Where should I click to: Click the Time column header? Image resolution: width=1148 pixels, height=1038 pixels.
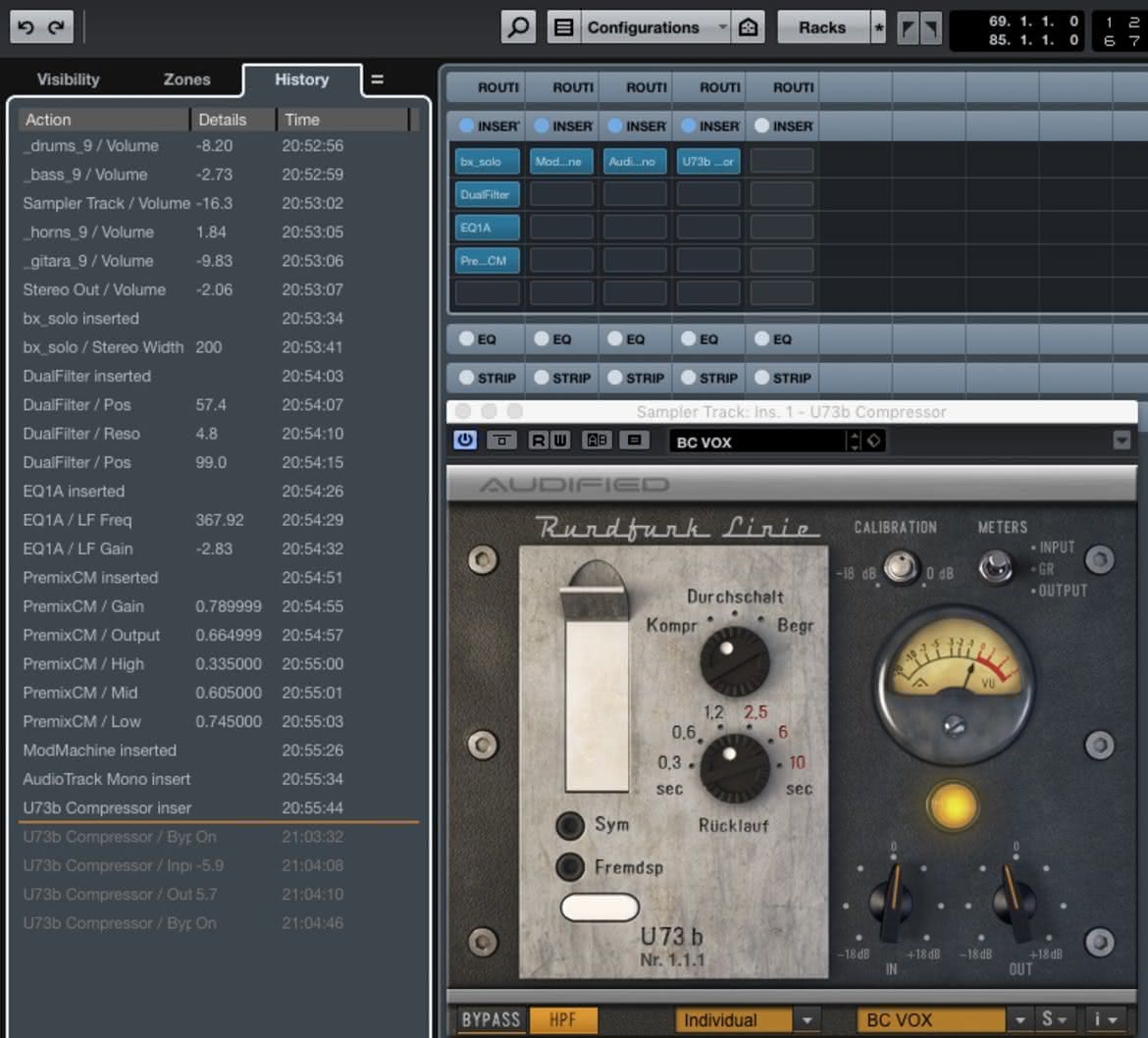(x=342, y=120)
